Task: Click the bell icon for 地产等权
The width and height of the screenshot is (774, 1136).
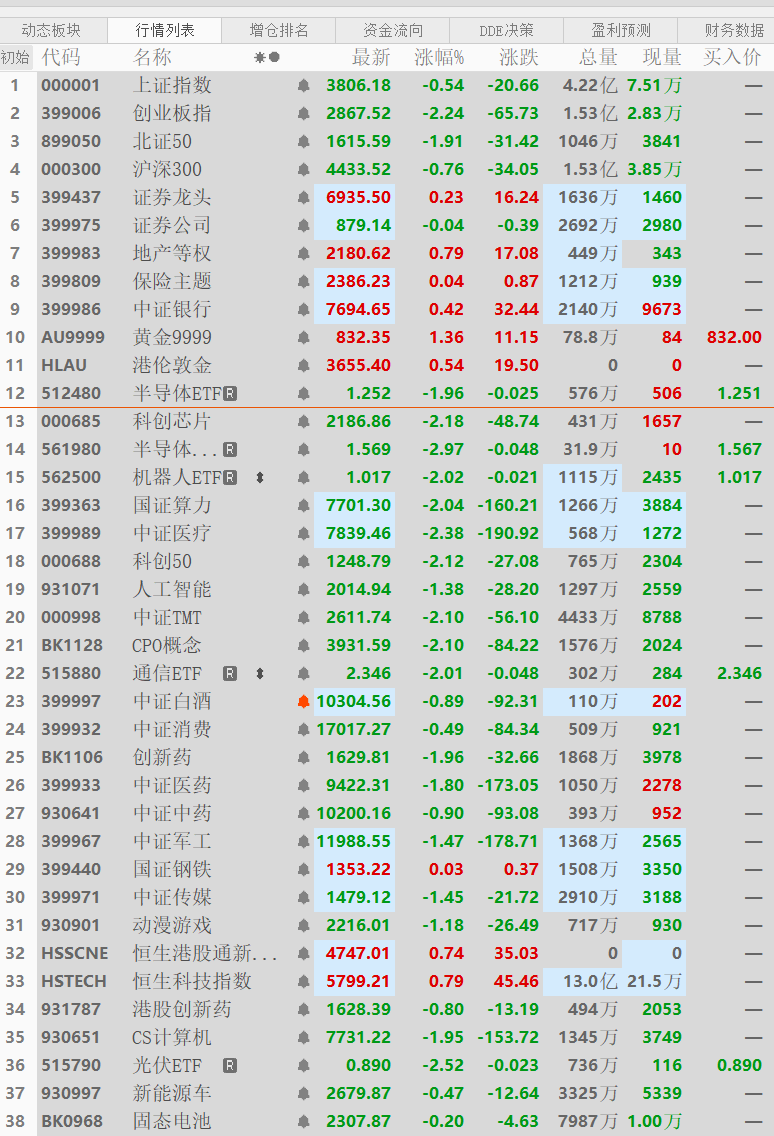Action: coord(304,254)
